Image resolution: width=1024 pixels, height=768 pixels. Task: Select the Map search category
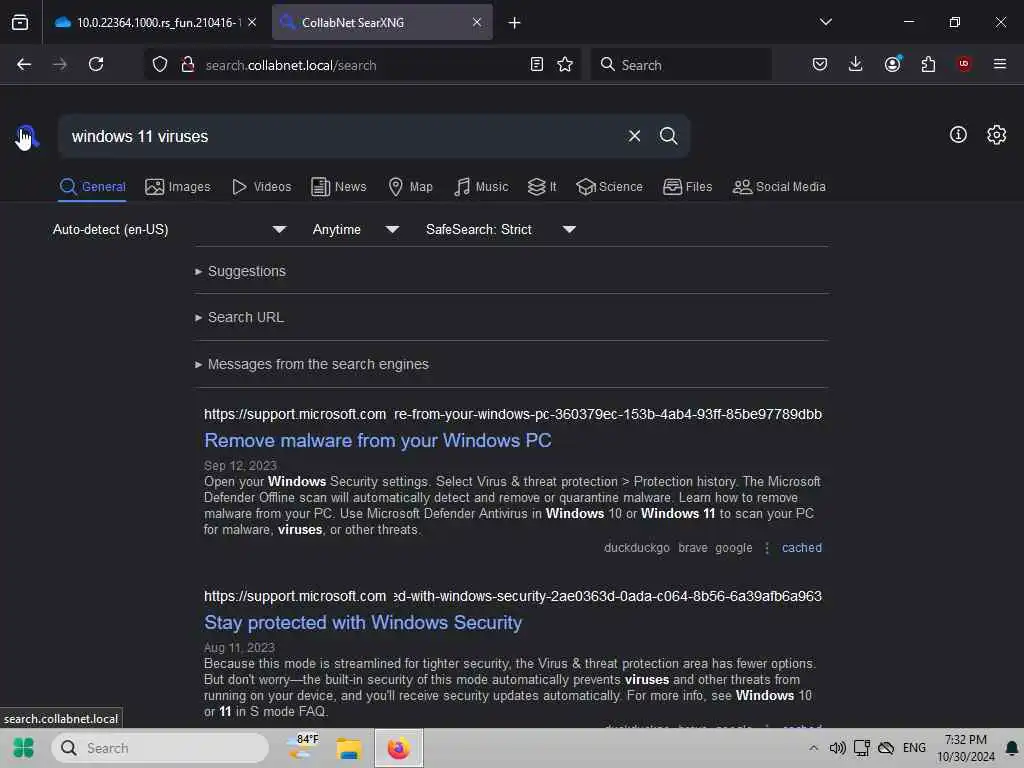[410, 187]
